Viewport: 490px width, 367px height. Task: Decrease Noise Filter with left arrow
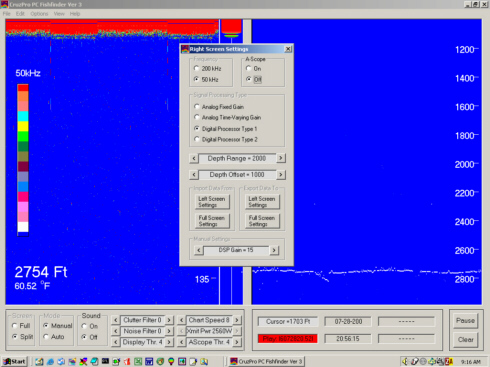115,331
